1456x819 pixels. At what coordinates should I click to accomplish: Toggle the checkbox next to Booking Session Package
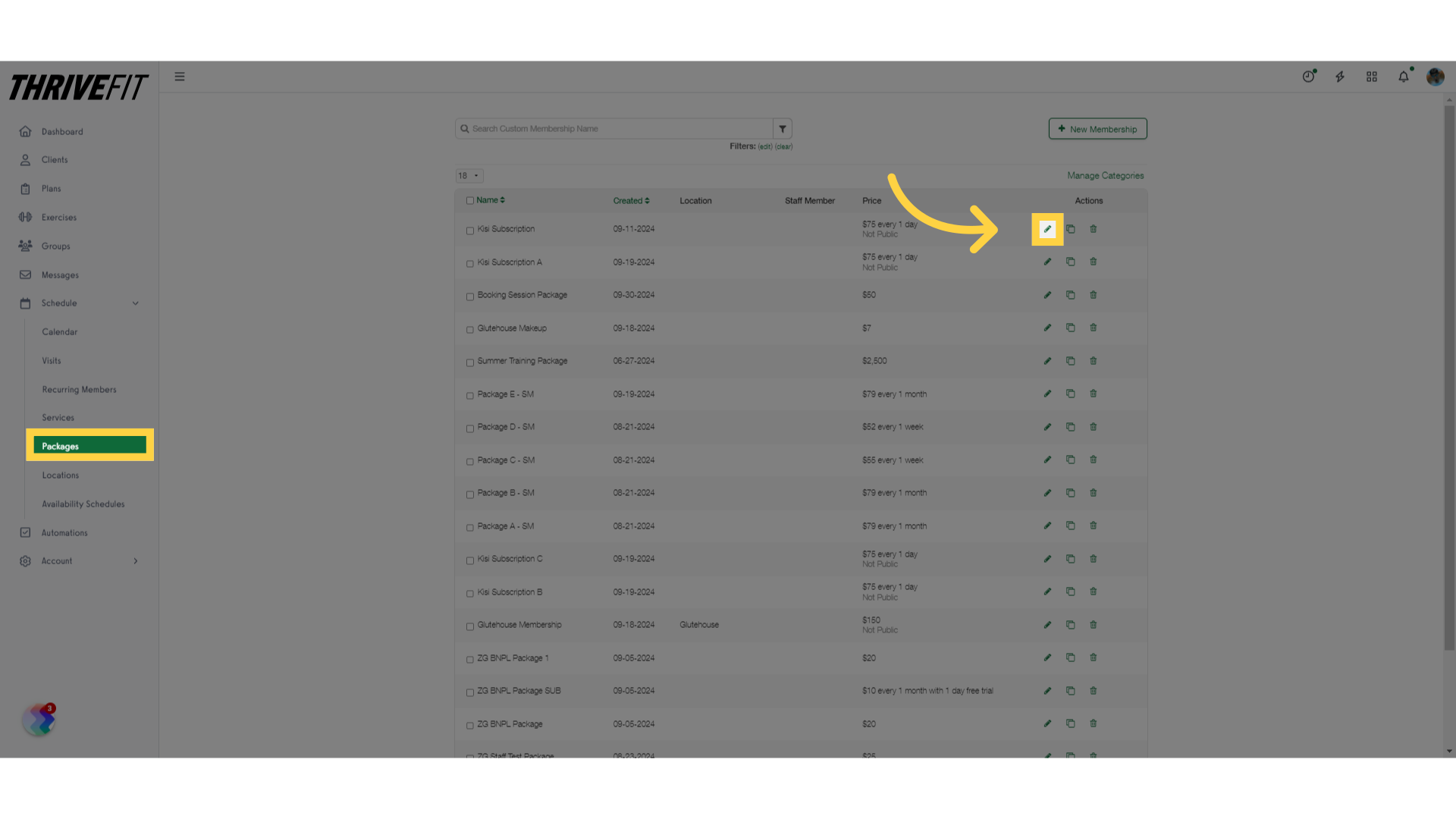point(470,296)
